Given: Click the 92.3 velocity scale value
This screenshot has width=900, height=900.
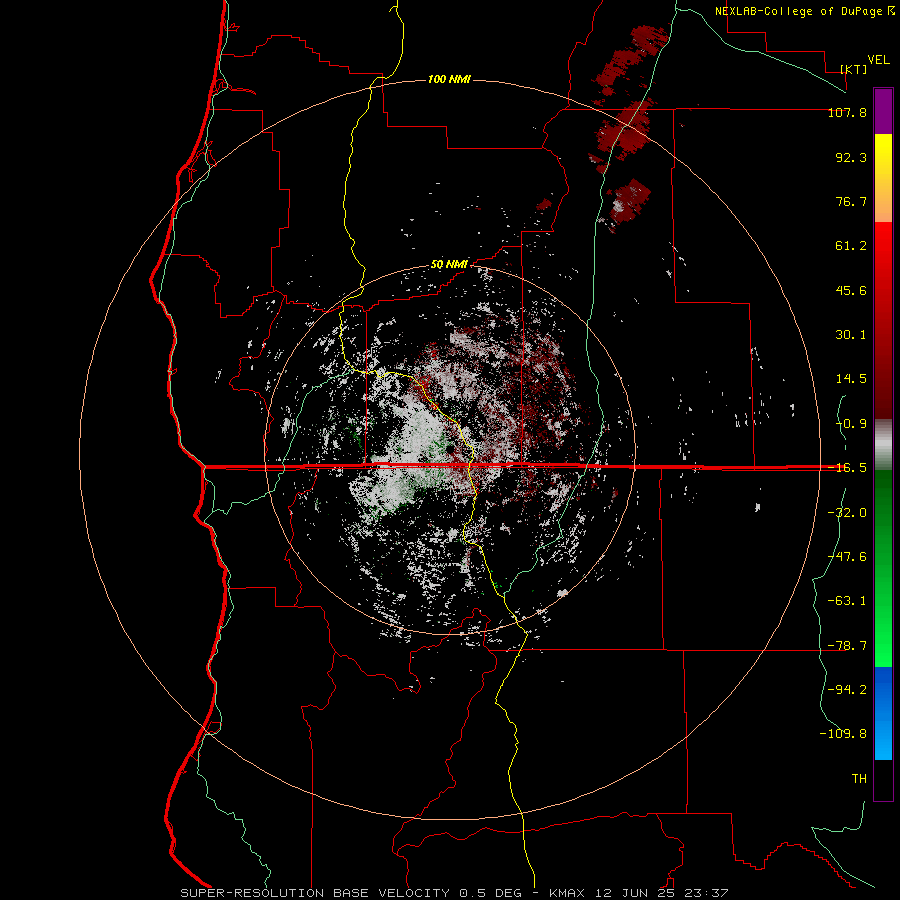Looking at the screenshot, I should click(851, 157).
